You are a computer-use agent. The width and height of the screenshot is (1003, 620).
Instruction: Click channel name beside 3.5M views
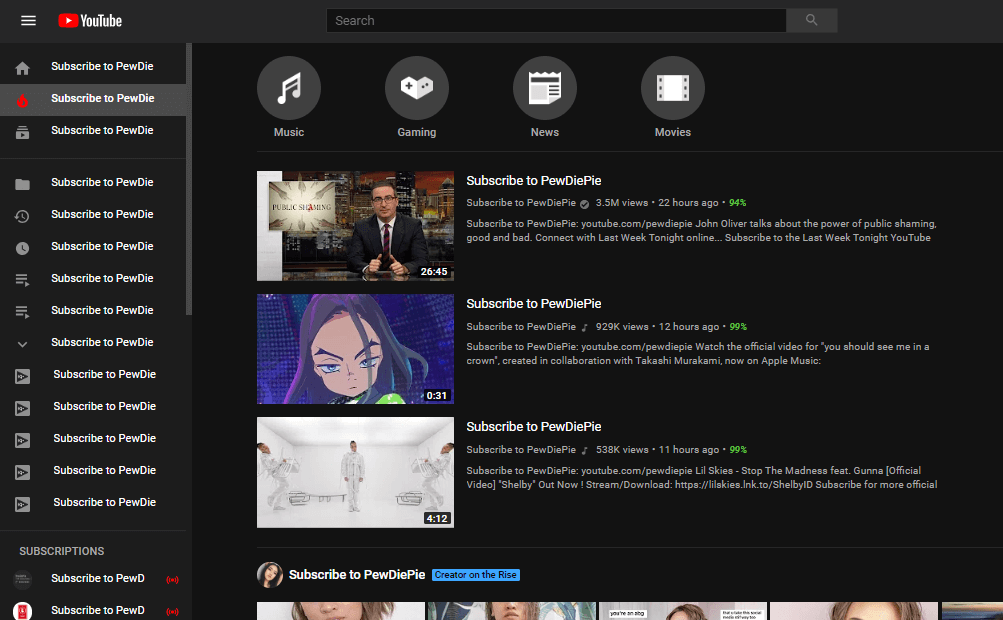coord(521,203)
